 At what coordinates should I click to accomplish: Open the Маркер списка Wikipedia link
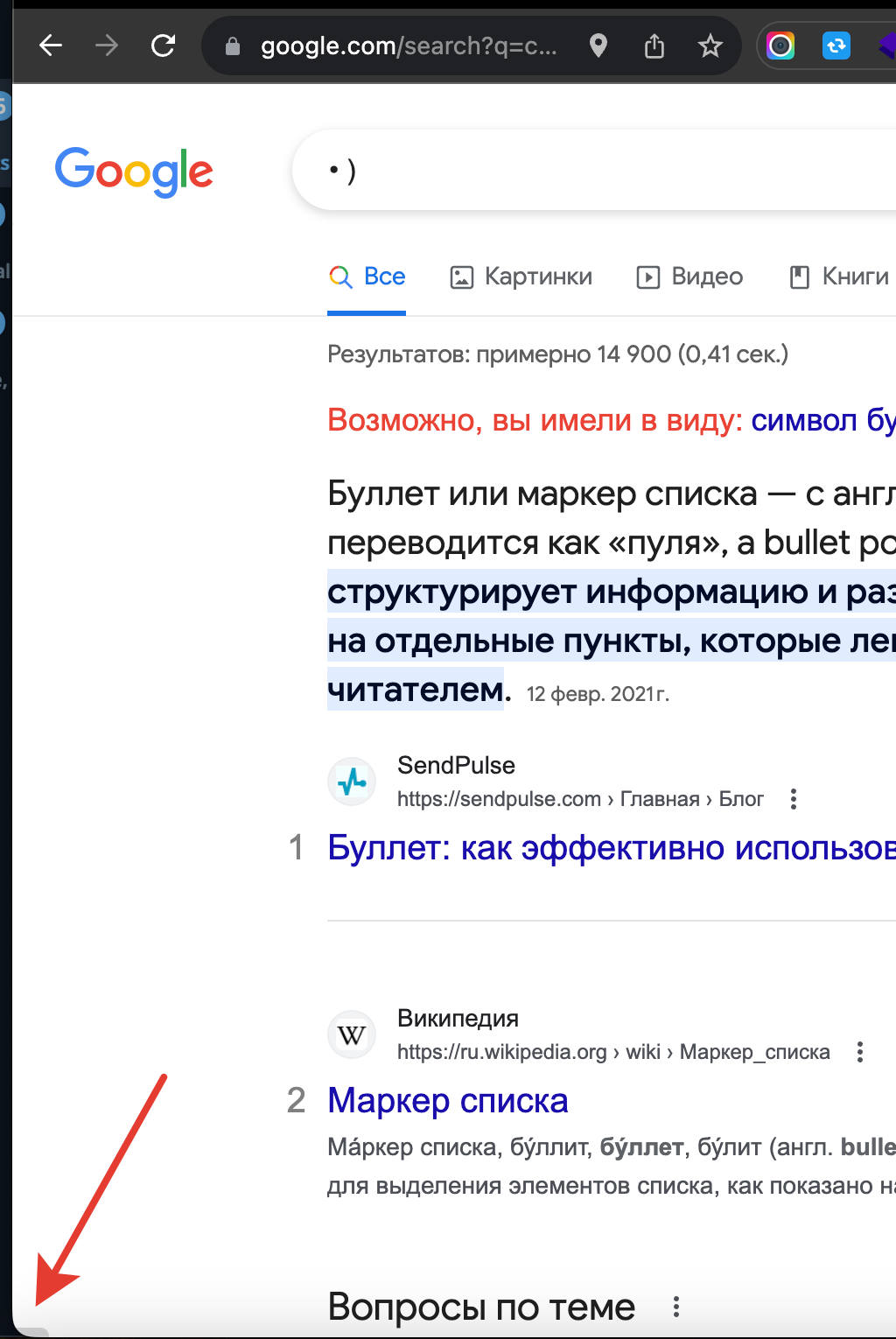448,1101
